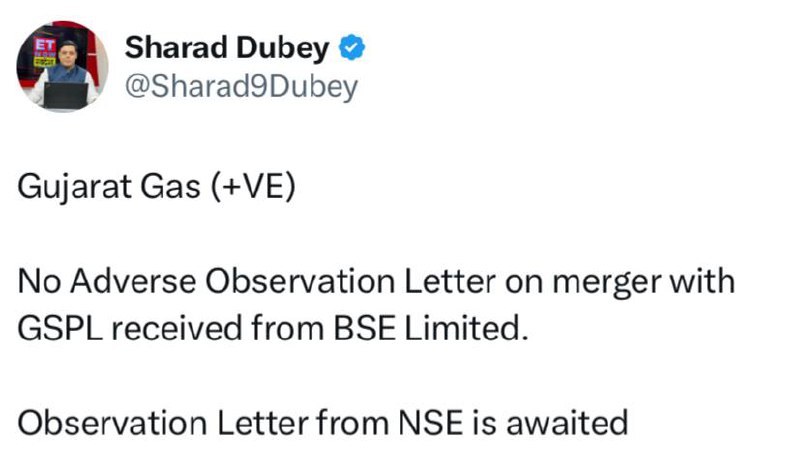The width and height of the screenshot is (800, 471).
Task: Click the word Gujarat in the tweet
Action: coord(74,187)
